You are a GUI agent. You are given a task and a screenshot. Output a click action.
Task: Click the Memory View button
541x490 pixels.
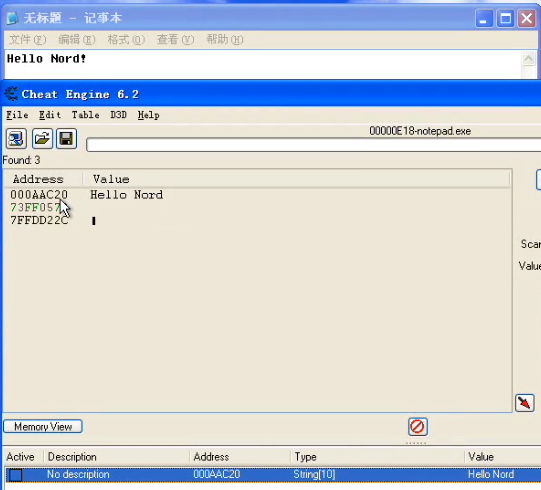(x=43, y=427)
